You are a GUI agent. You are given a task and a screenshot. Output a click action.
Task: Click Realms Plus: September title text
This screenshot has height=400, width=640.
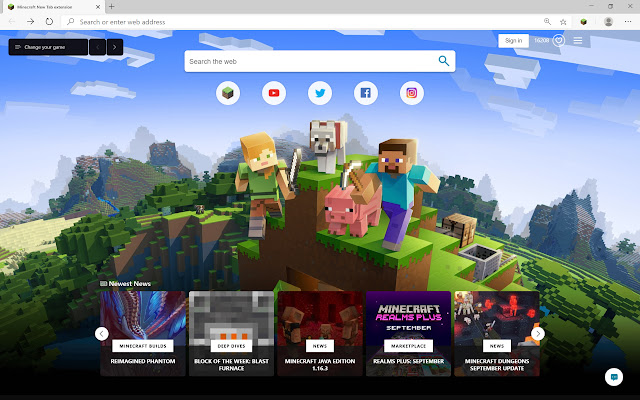point(409,361)
